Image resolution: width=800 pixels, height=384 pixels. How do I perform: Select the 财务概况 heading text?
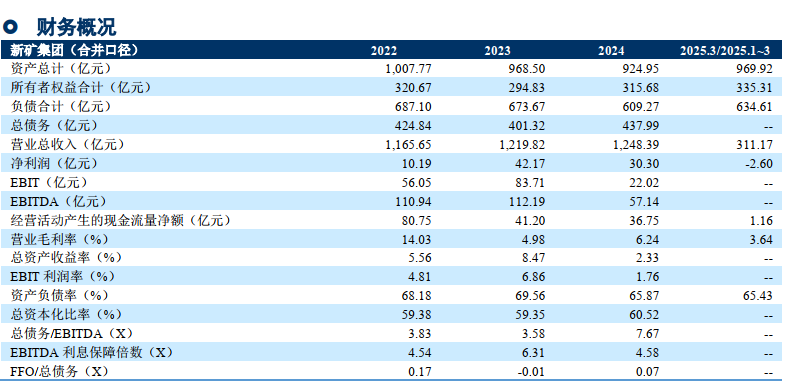[x=76, y=27]
